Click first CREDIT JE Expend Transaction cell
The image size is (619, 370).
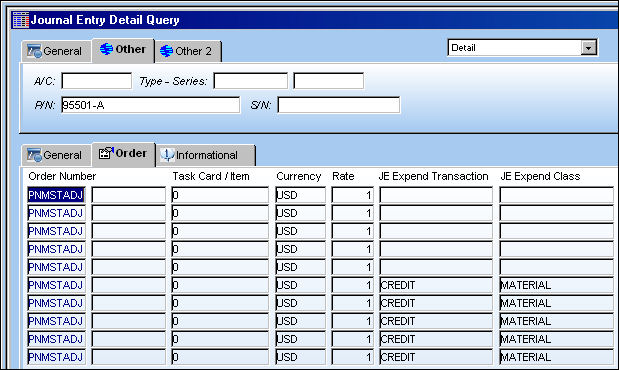[436, 285]
